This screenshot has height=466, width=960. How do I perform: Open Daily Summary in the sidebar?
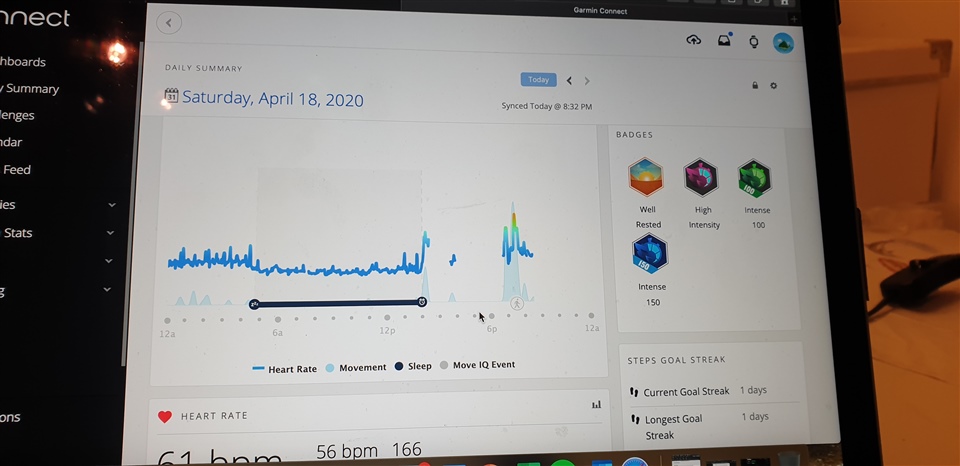click(x=29, y=89)
